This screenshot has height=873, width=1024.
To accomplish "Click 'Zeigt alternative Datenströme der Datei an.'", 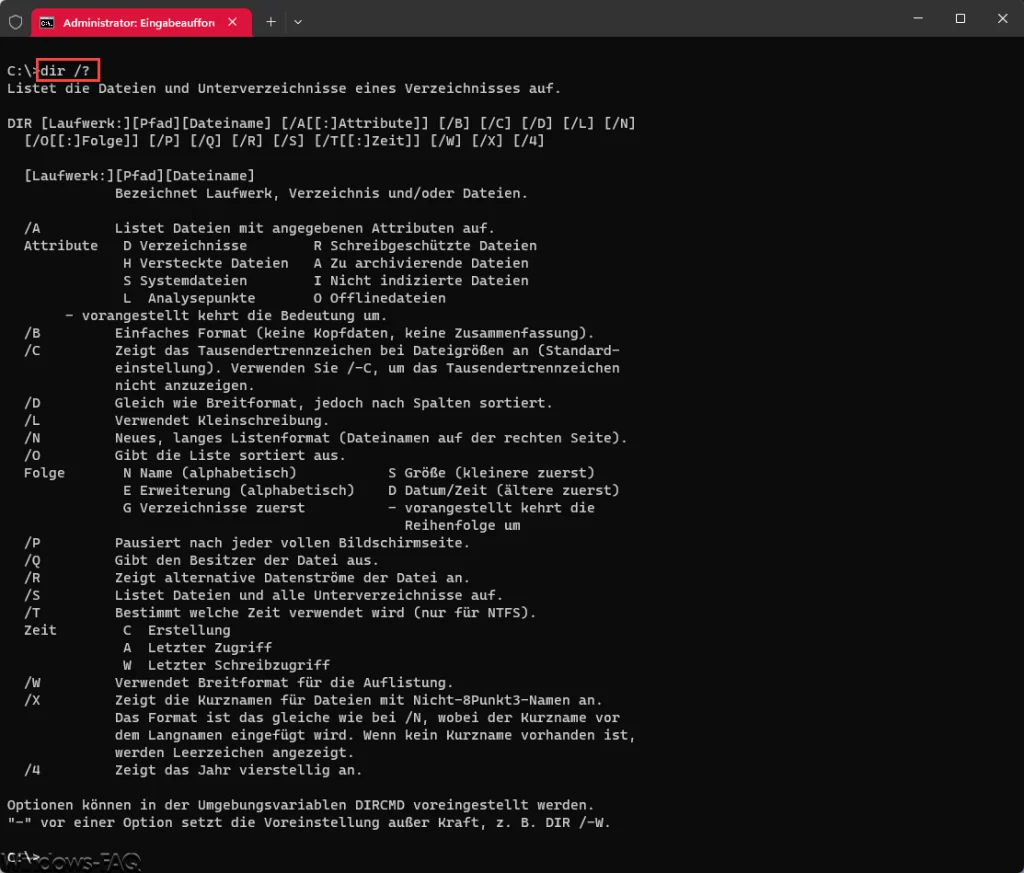I will coord(292,578).
